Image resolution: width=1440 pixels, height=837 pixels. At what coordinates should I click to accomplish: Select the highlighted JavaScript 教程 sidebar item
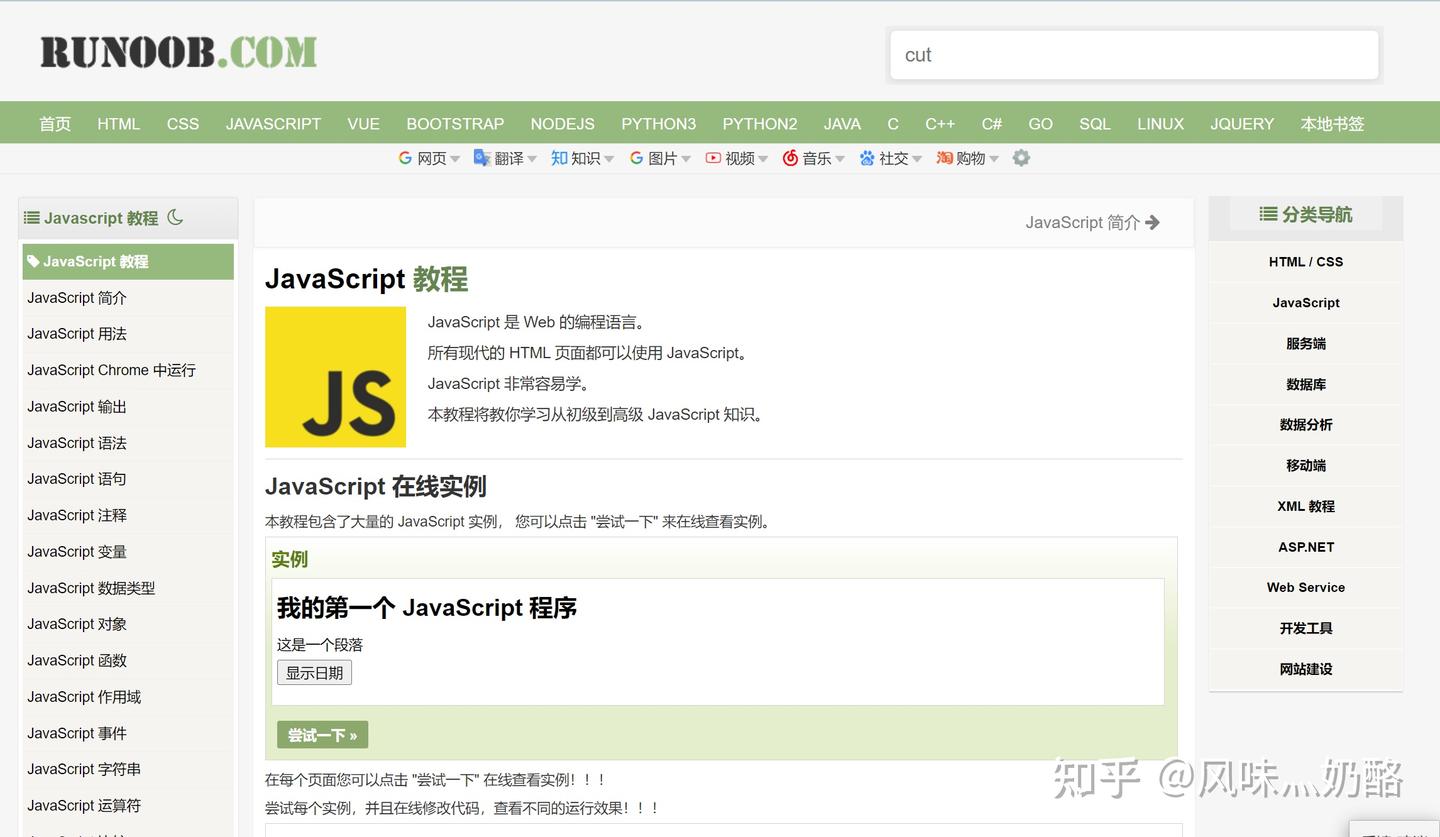coord(128,262)
